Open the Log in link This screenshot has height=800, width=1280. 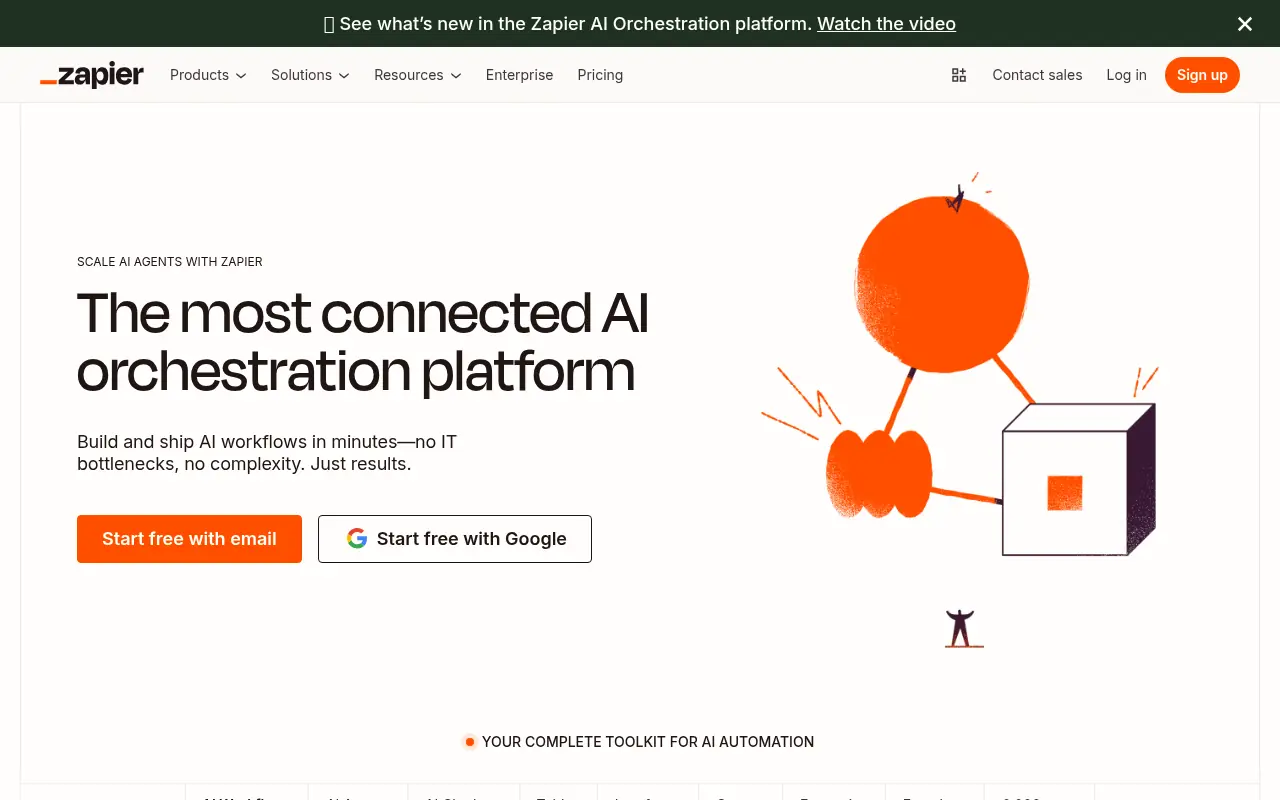click(x=1126, y=75)
